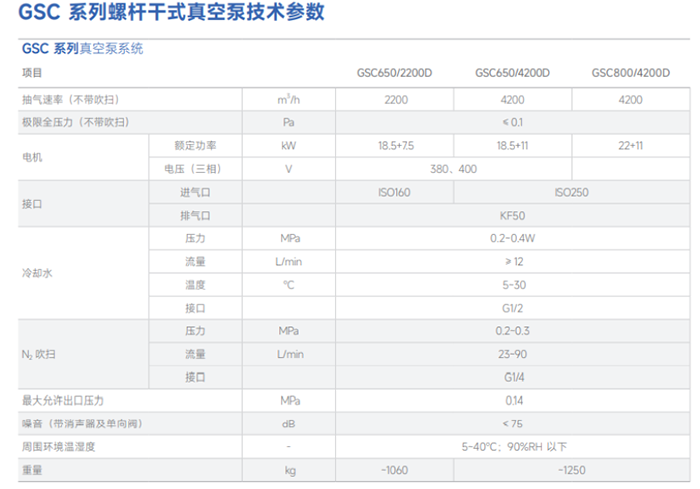
Task: Click the '接口' group label above 冷却水
Action: (x=32, y=204)
